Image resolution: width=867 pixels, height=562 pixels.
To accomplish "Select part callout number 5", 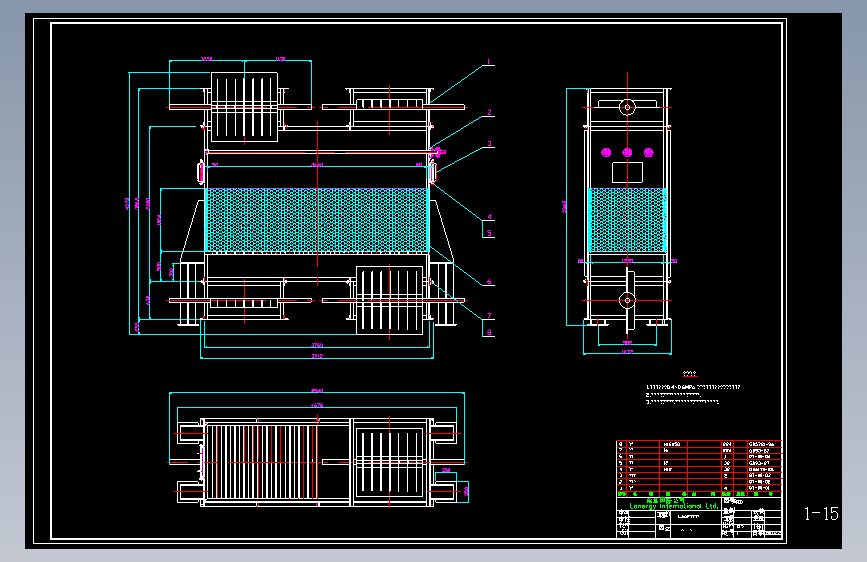I will (x=489, y=233).
